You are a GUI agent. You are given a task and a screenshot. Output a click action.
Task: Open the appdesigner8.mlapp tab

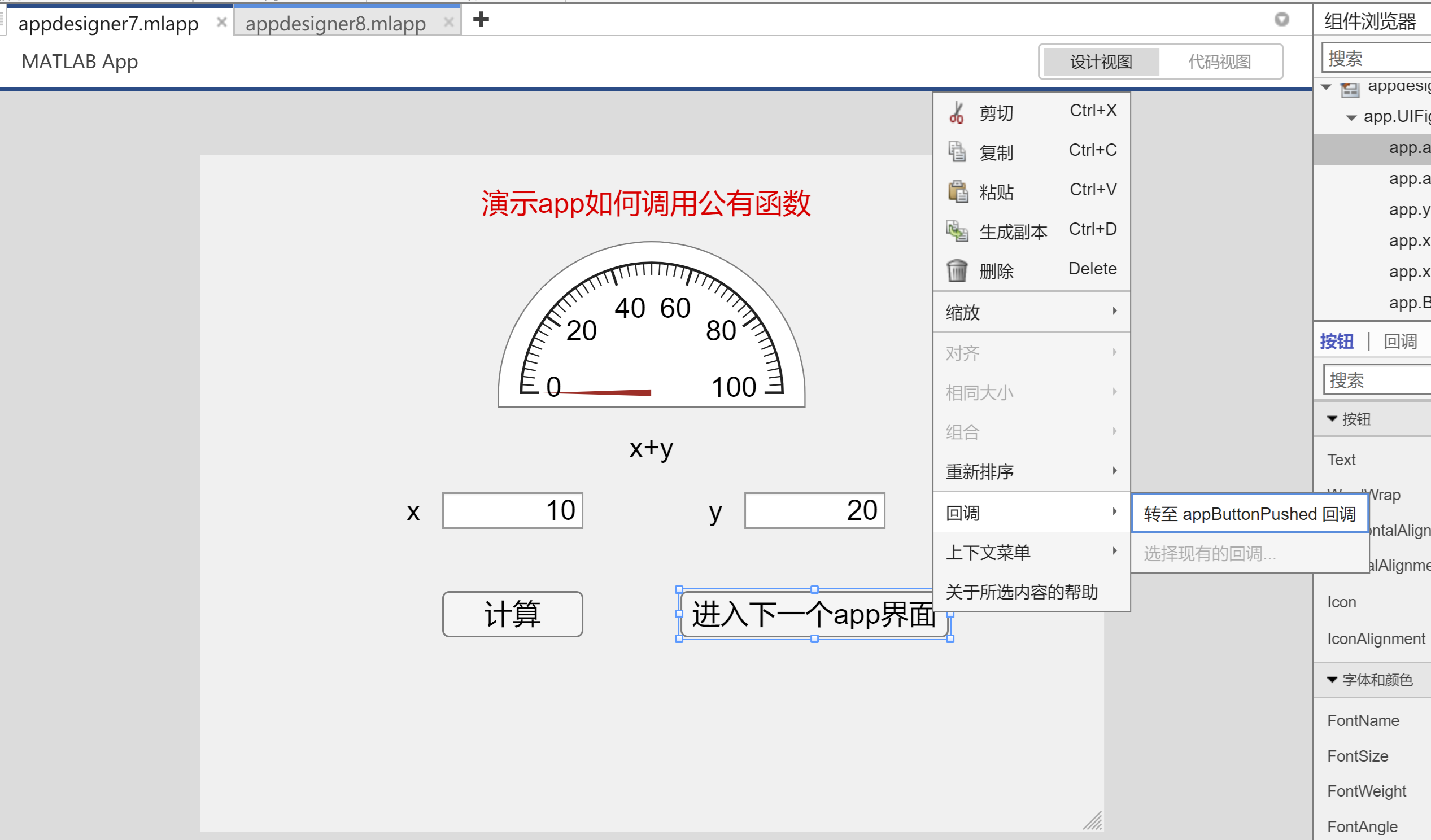pyautogui.click(x=335, y=24)
